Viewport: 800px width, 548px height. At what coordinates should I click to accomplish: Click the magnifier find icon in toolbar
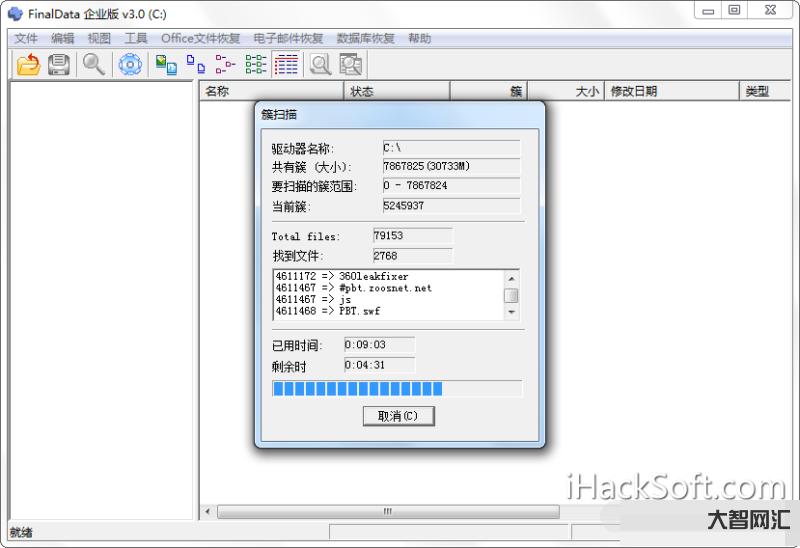pos(93,65)
